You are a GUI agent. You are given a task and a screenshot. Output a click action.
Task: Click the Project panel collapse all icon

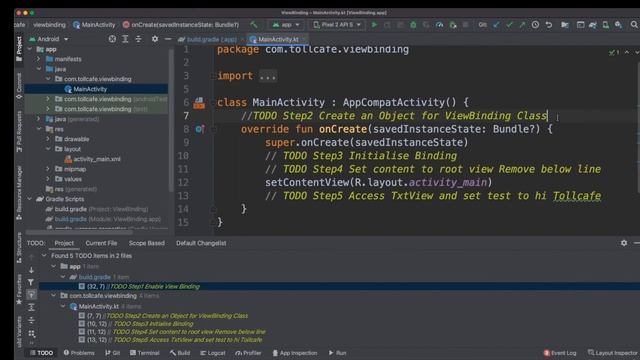[x=138, y=39]
